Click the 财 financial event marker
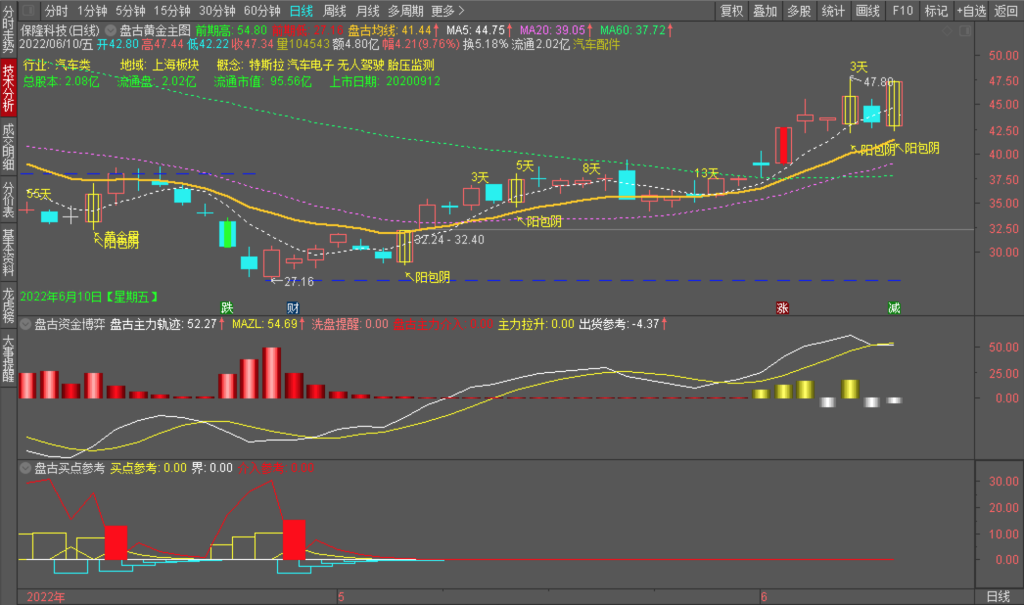The image size is (1024, 605). pos(292,307)
